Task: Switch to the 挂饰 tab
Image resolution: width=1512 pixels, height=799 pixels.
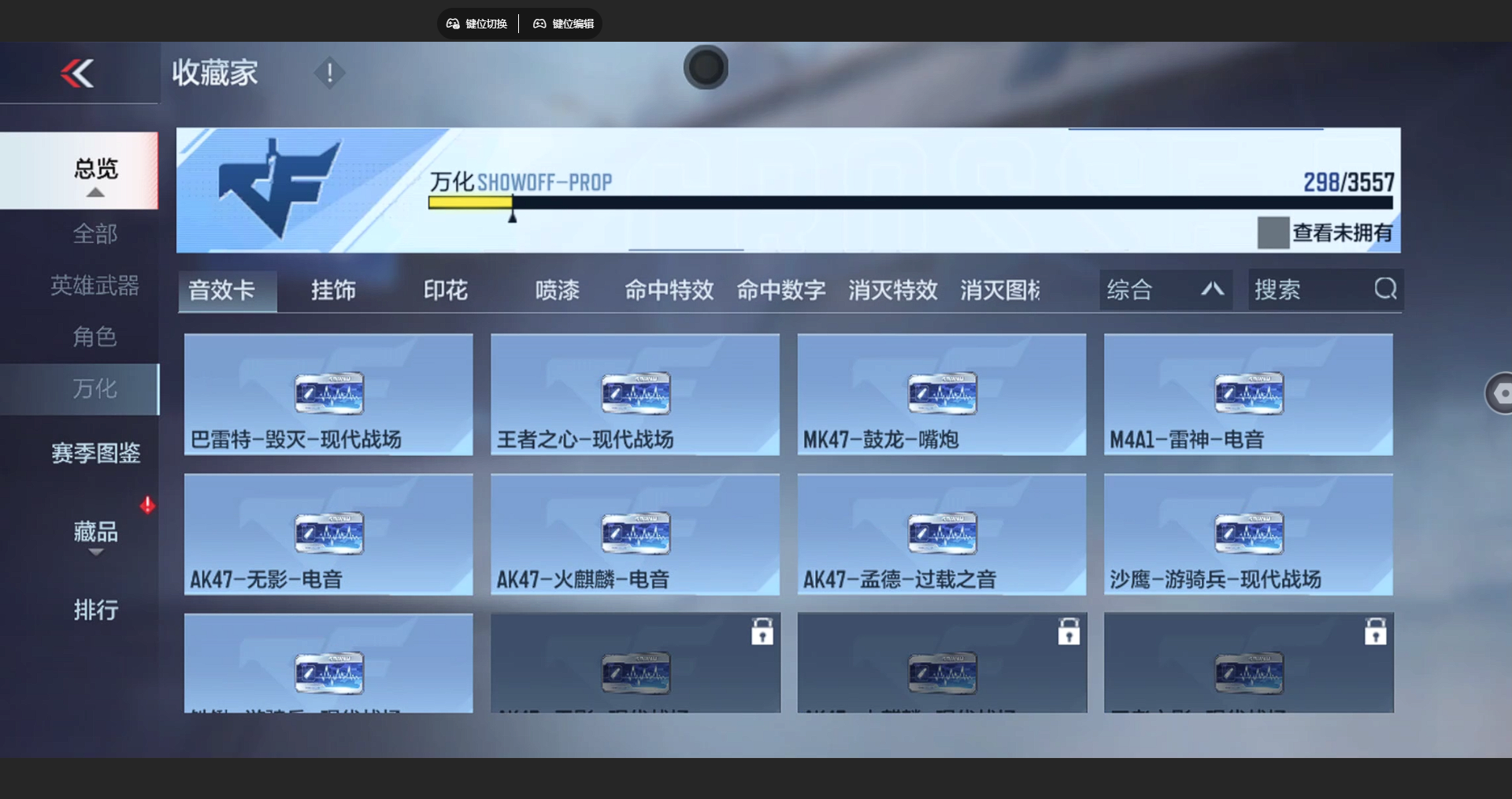Action: (333, 291)
